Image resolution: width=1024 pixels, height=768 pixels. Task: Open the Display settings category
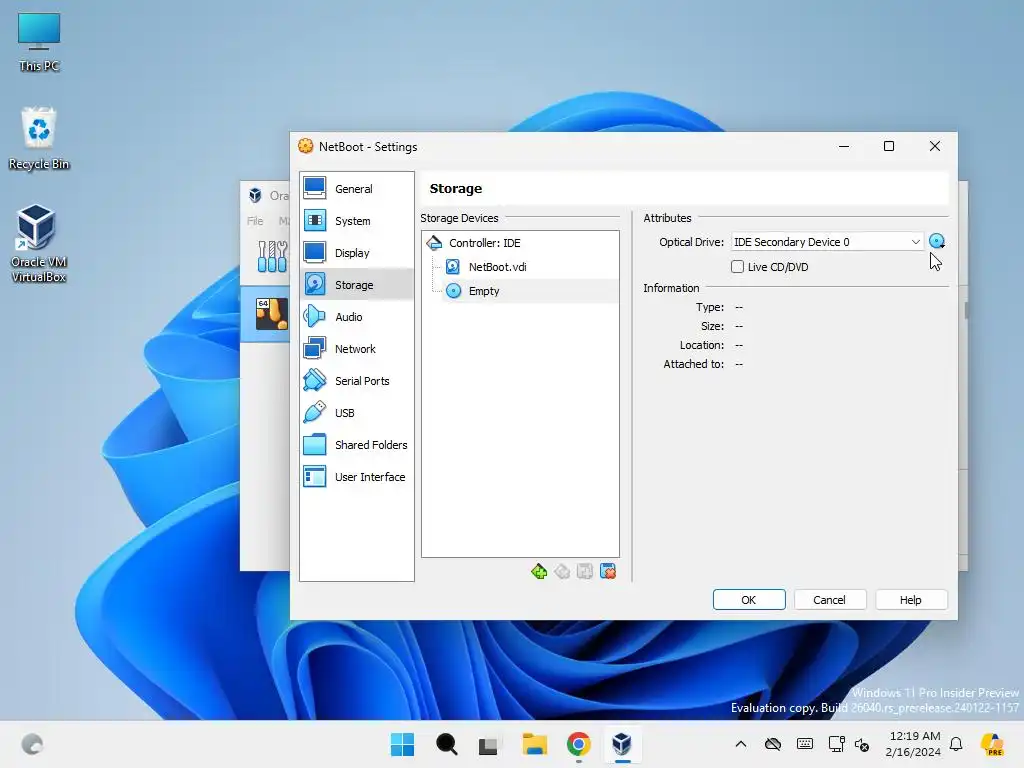[357, 253]
